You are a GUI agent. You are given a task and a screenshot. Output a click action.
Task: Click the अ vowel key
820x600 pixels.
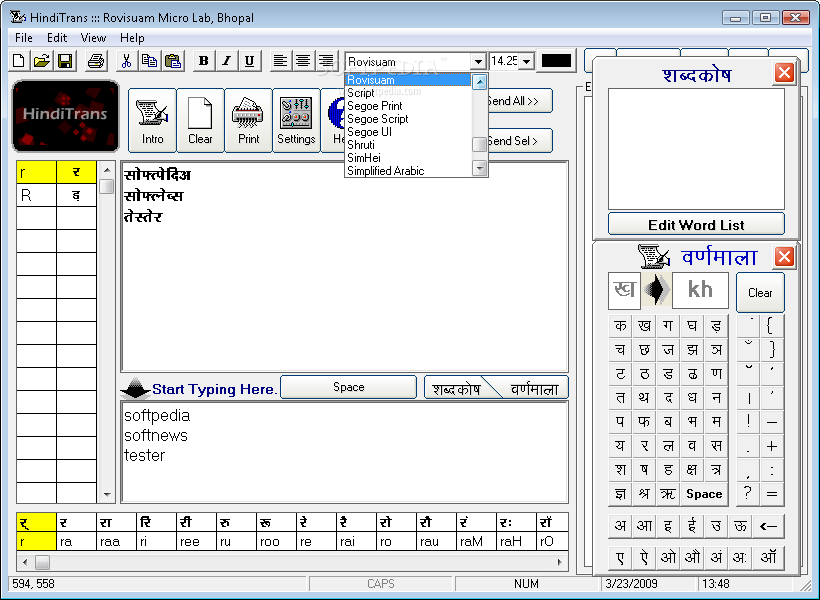point(620,526)
